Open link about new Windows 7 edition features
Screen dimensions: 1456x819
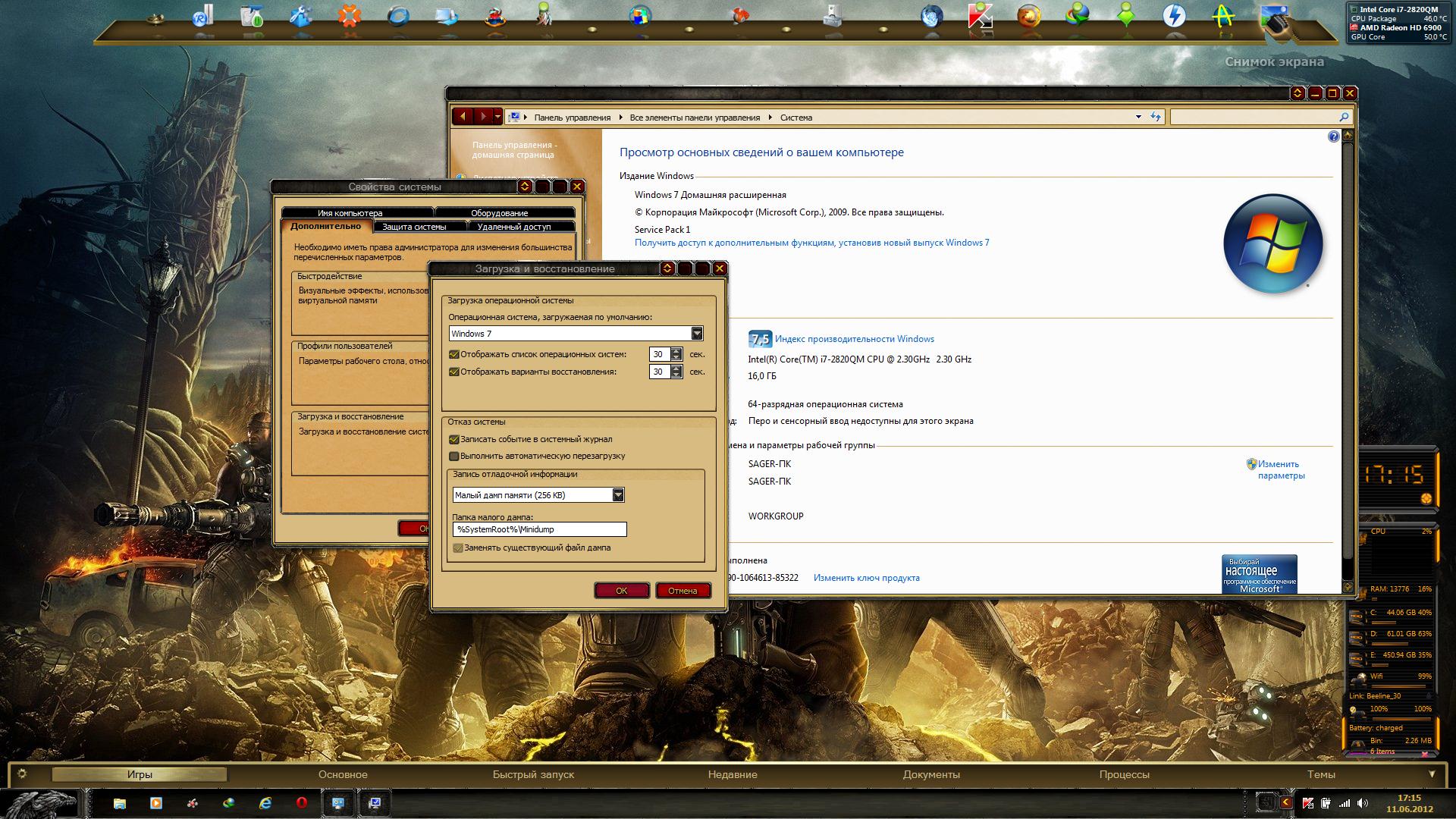coord(811,243)
